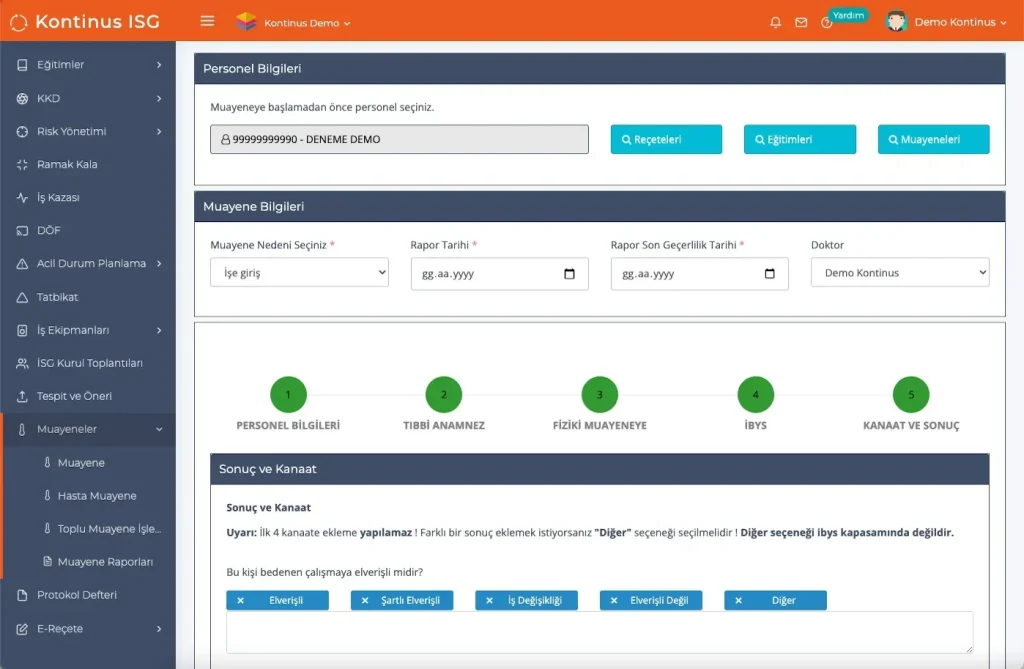The height and width of the screenshot is (669, 1024).
Task: Open the Doktor dropdown
Action: pyautogui.click(x=900, y=272)
